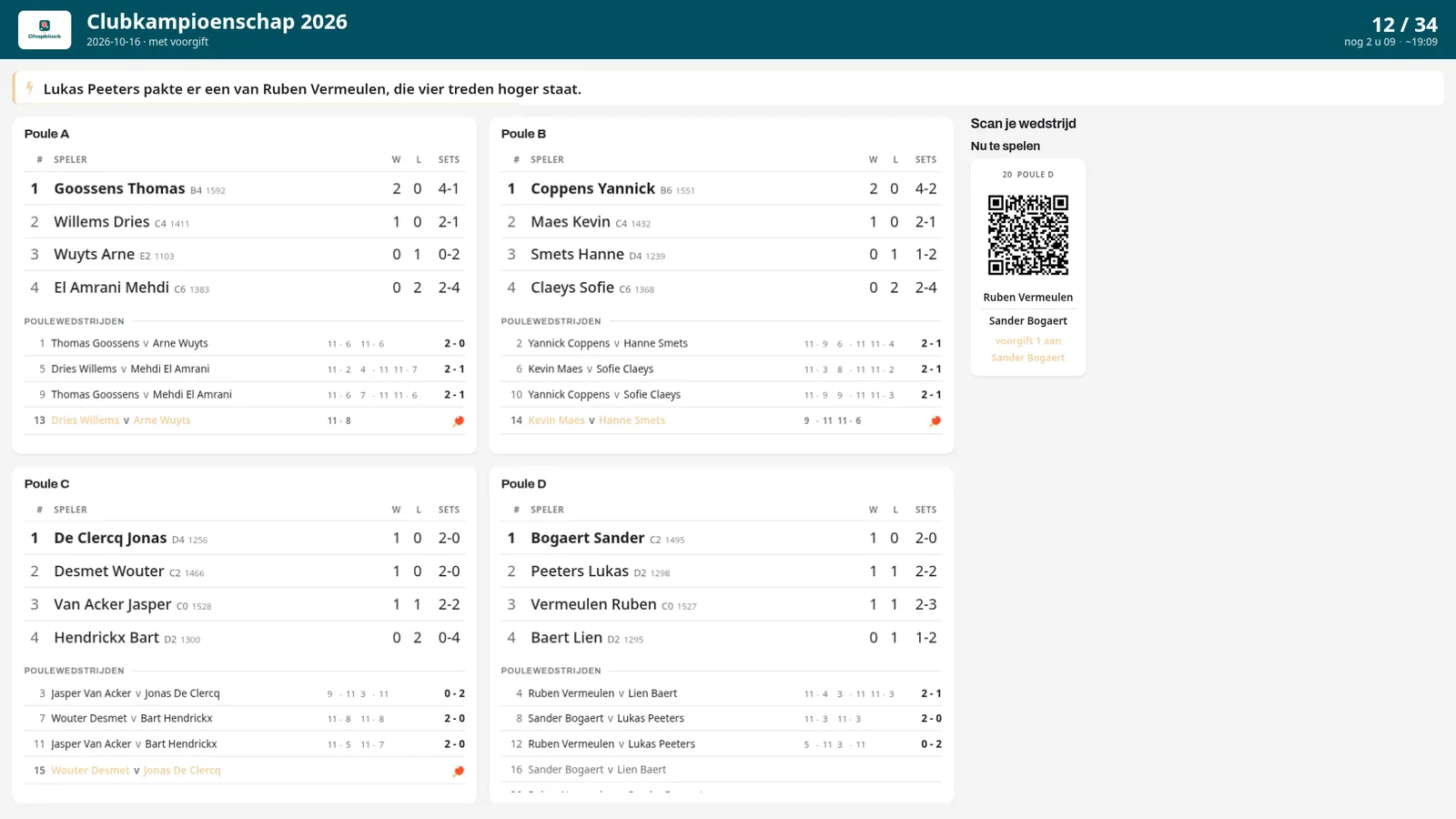Select the "Hendrickx Bart" standings row
1456x819 pixels.
click(245, 638)
